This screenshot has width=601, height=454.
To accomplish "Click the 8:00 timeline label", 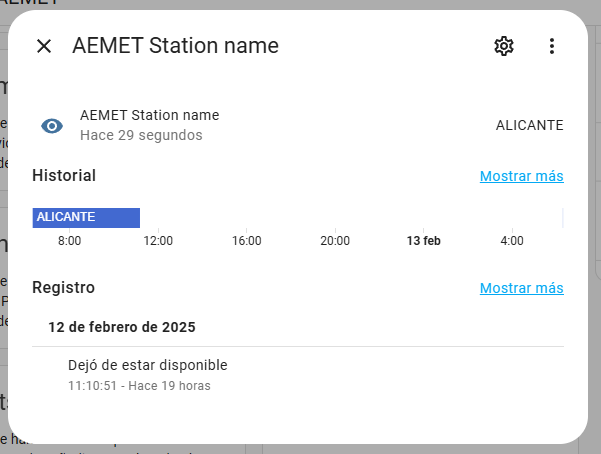I will (x=69, y=241).
